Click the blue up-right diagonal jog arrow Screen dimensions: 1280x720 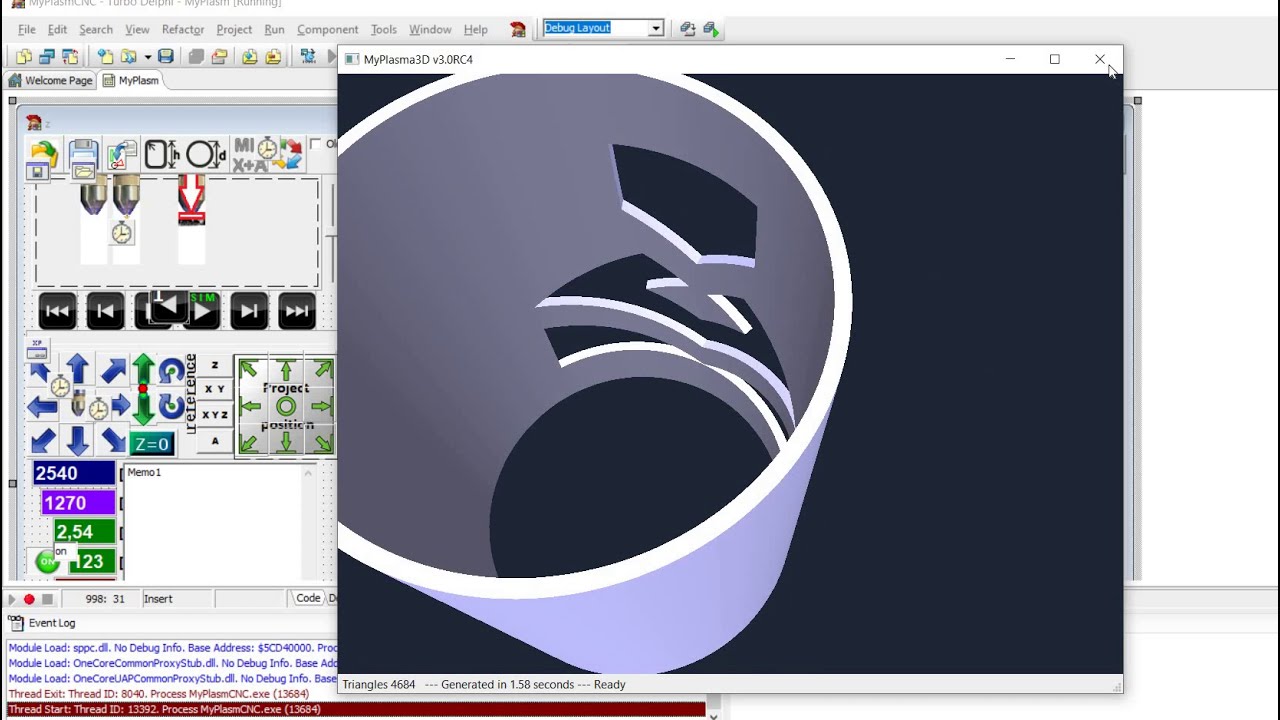pyautogui.click(x=112, y=372)
